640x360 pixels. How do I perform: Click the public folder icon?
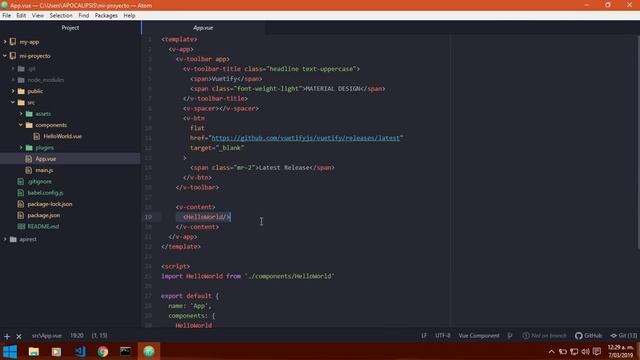(21, 91)
